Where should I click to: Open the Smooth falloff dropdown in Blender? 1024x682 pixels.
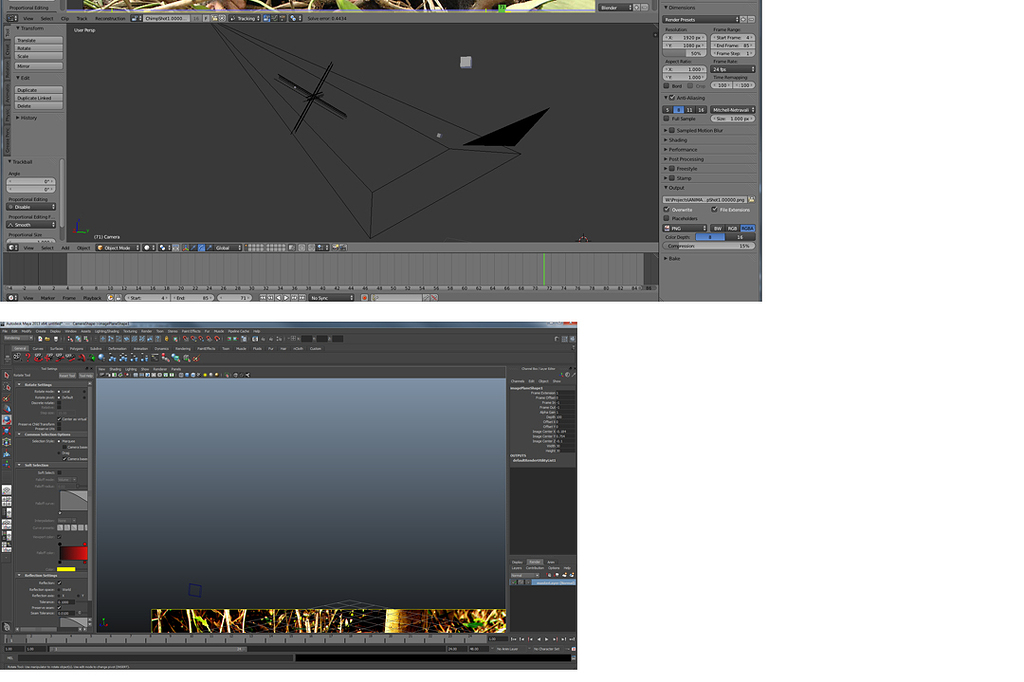(31, 225)
